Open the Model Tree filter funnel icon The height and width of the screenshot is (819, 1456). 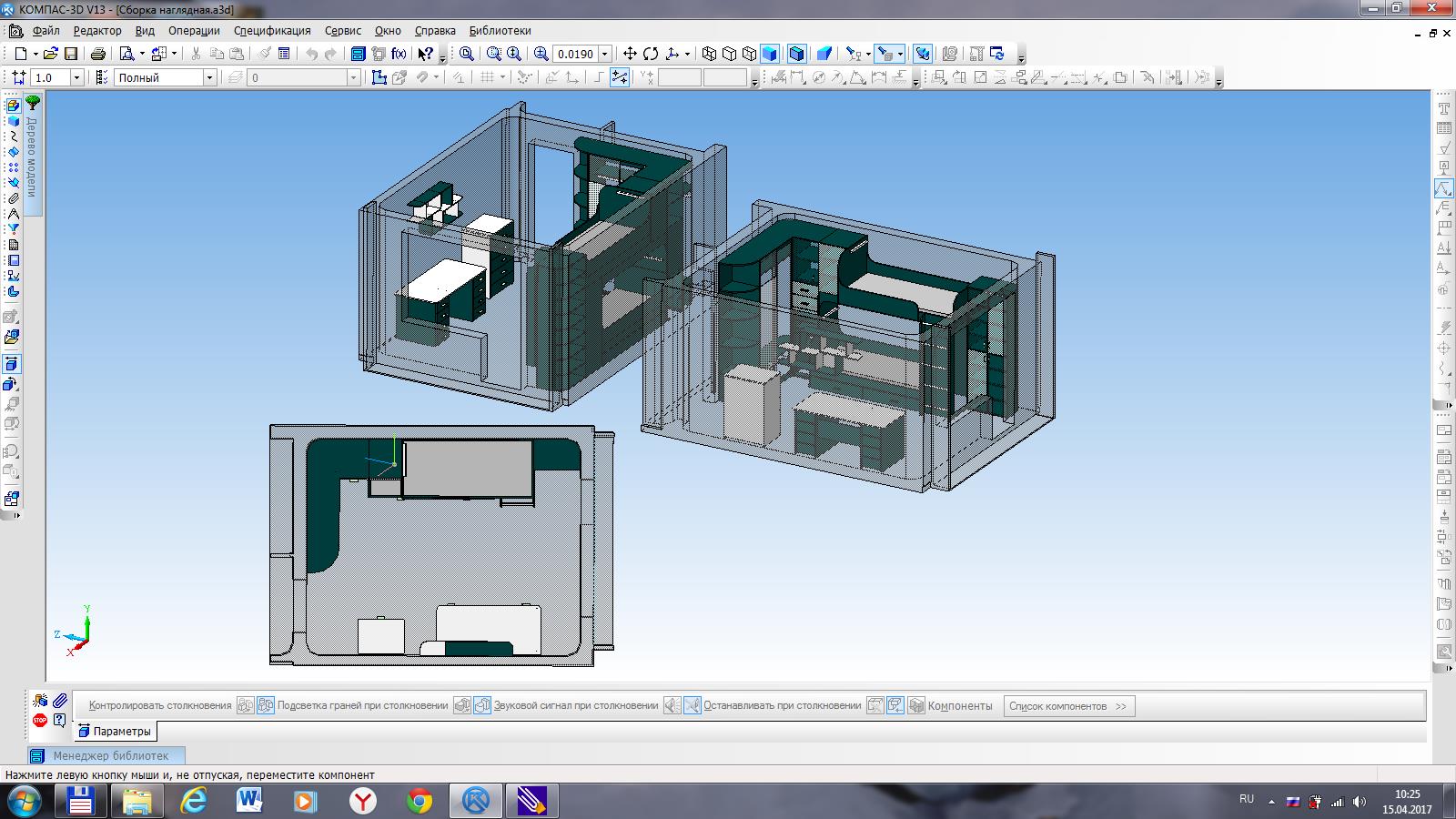coord(14,229)
